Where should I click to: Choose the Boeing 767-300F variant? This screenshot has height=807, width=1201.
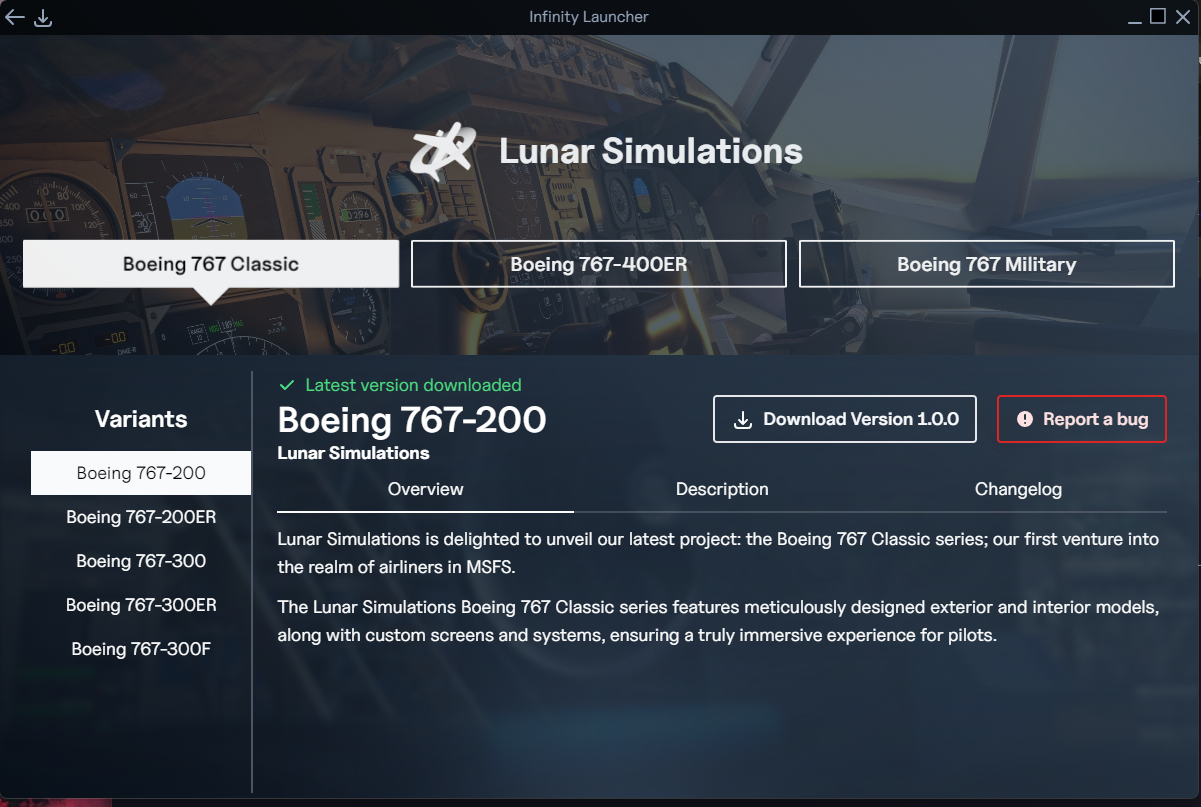(141, 649)
